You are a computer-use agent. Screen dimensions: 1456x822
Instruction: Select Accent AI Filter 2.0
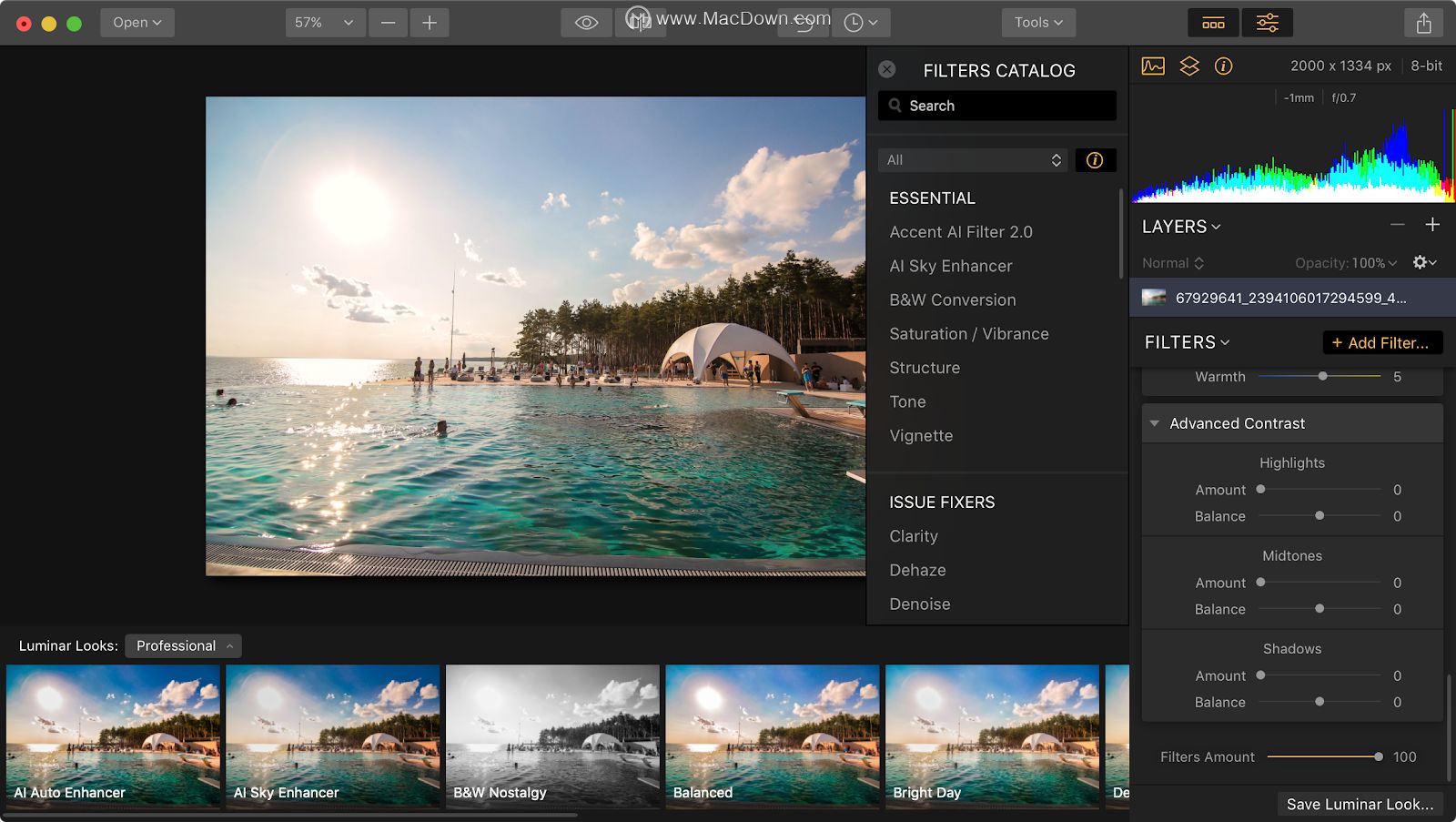[x=961, y=232]
